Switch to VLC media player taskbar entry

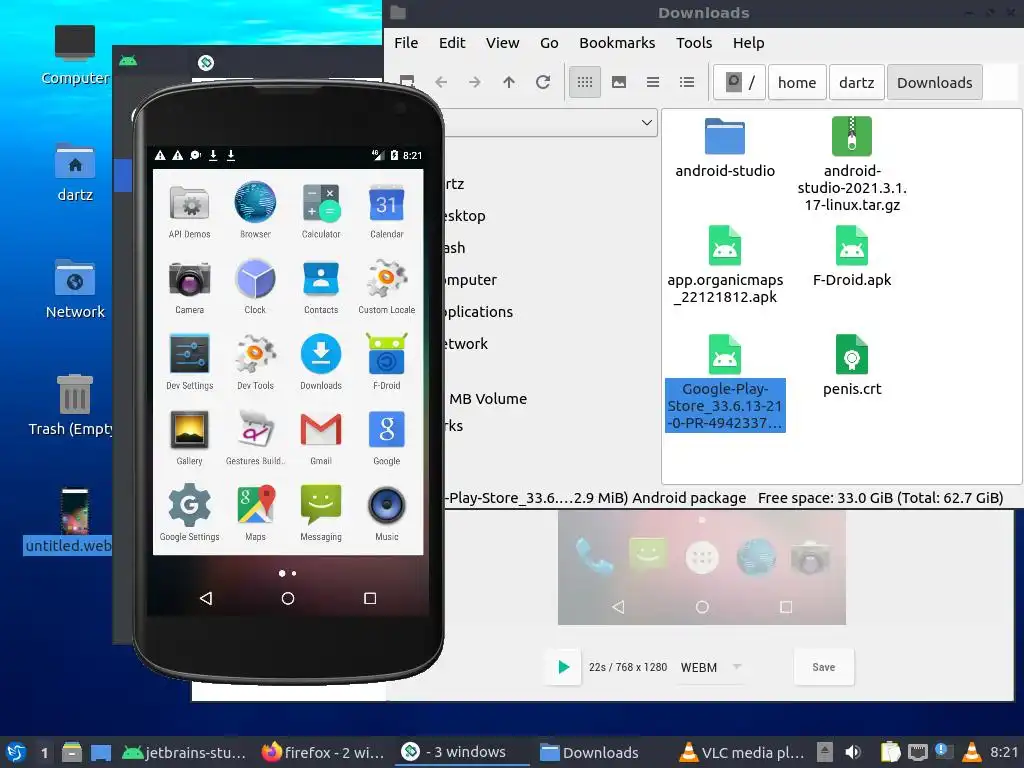pos(742,752)
